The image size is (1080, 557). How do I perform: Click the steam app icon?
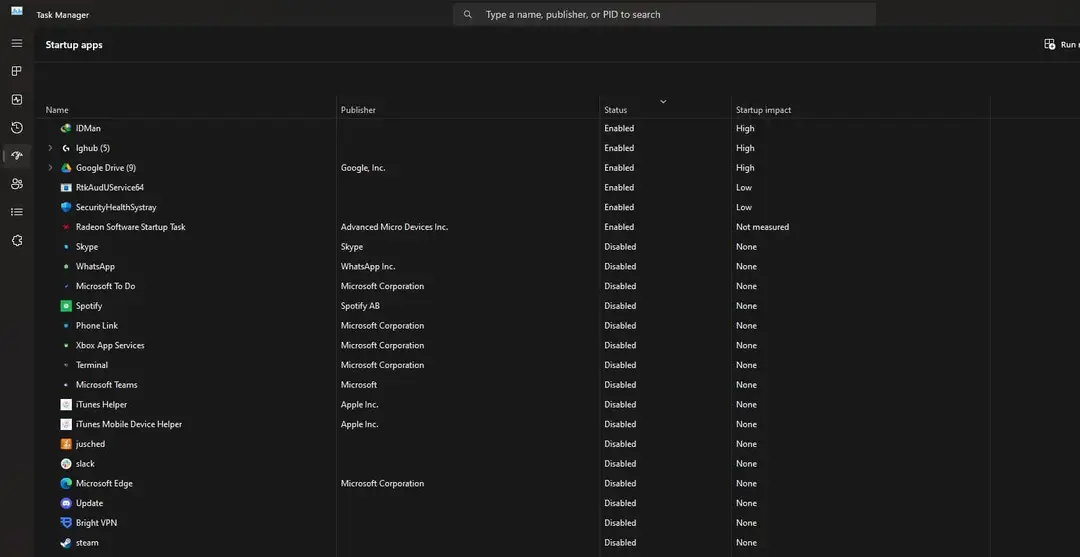point(66,543)
